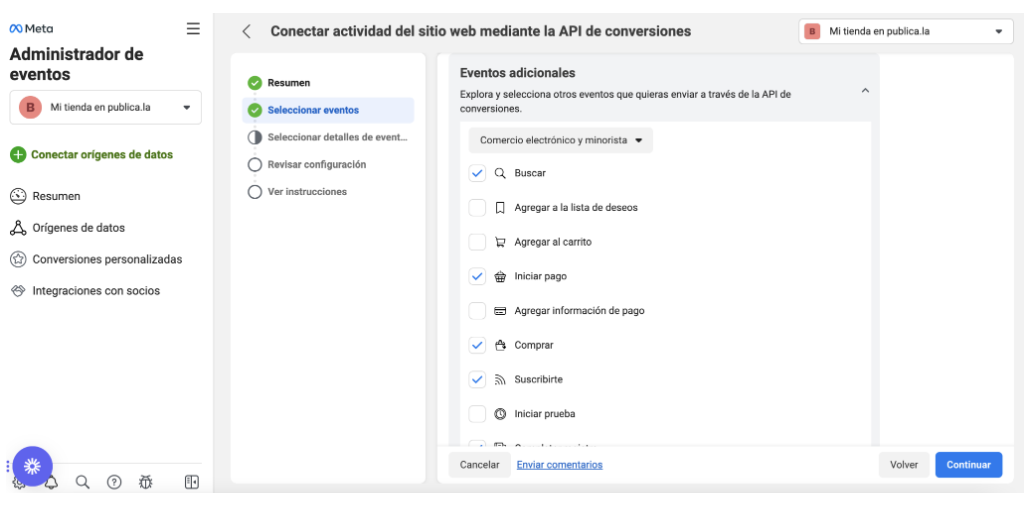1034x512 pixels.
Task: Check the Agregar al carrito checkbox
Action: [x=477, y=242]
